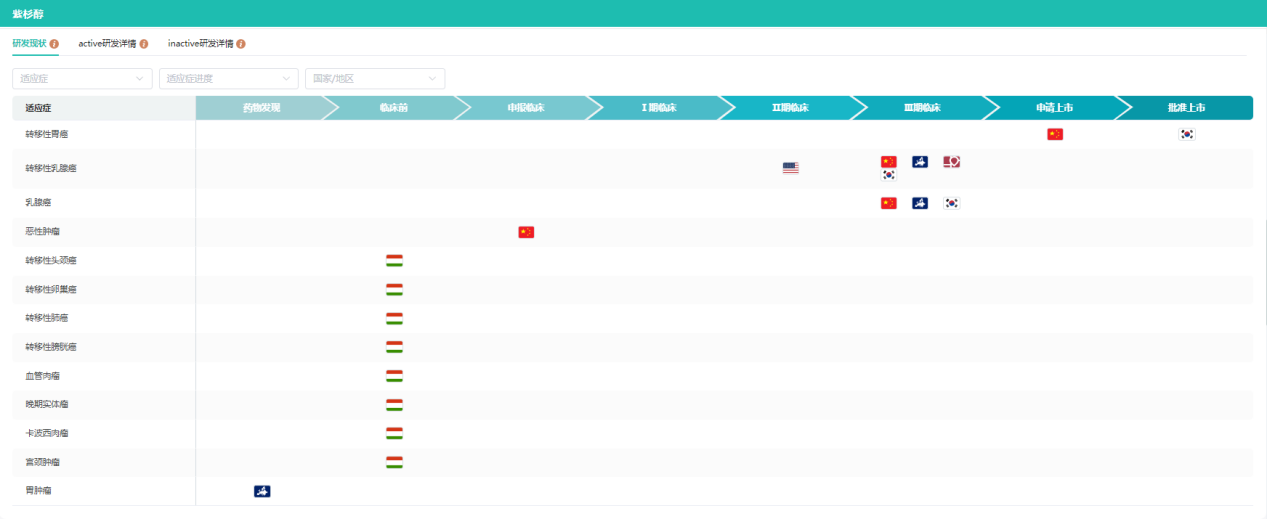Switch to inactive研发详情 tab

[x=201, y=44]
